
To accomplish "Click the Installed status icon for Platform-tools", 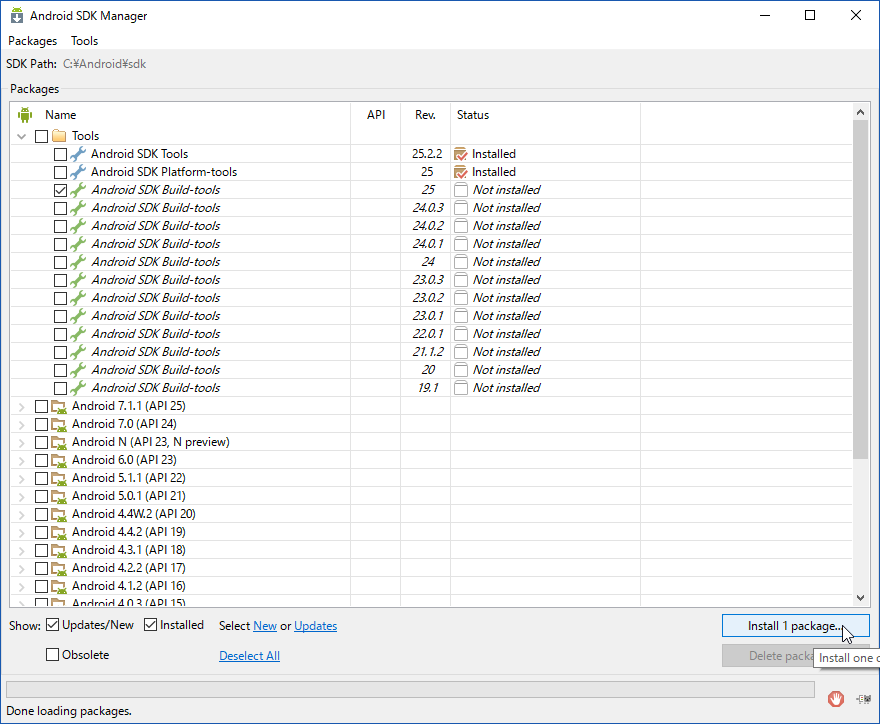I will tap(461, 172).
